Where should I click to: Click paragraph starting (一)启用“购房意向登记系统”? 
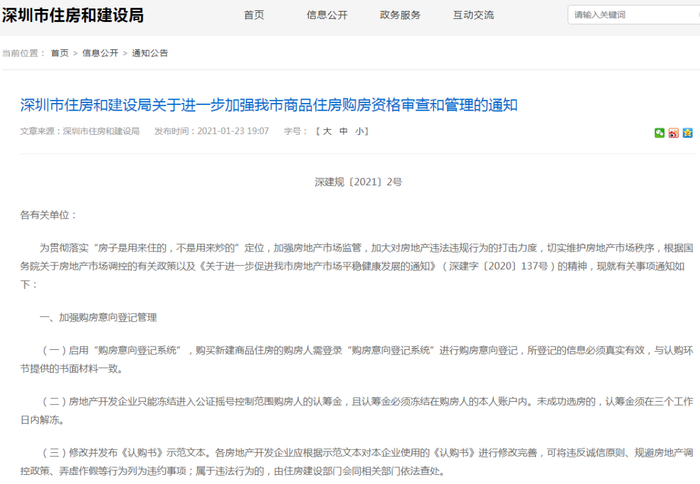(357, 359)
